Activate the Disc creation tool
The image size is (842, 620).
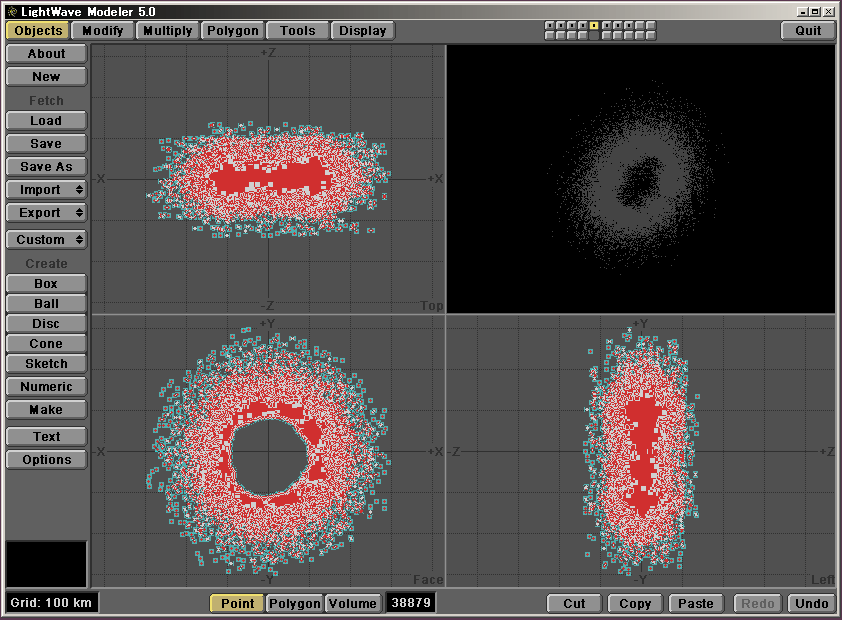[x=46, y=324]
